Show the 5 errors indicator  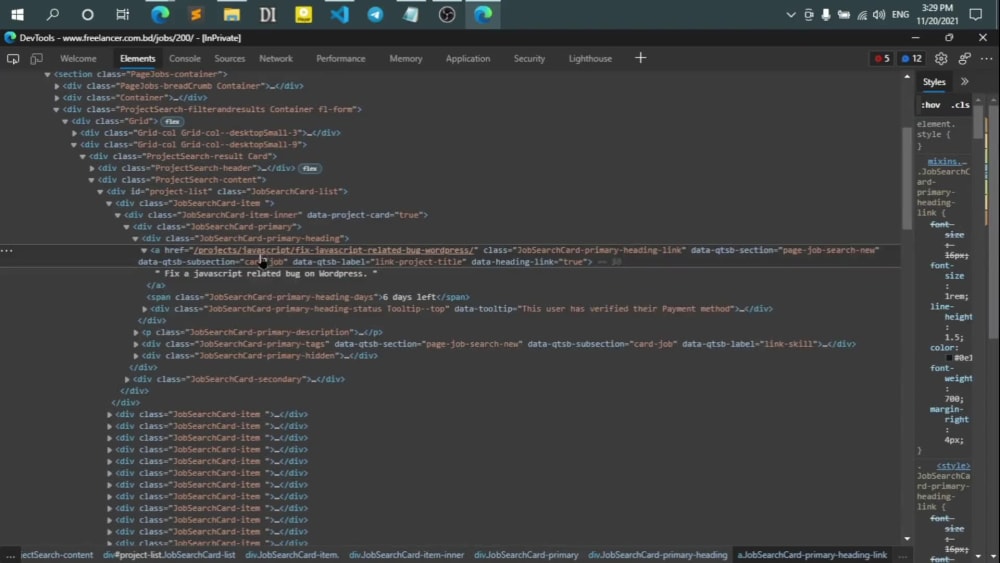pos(882,59)
